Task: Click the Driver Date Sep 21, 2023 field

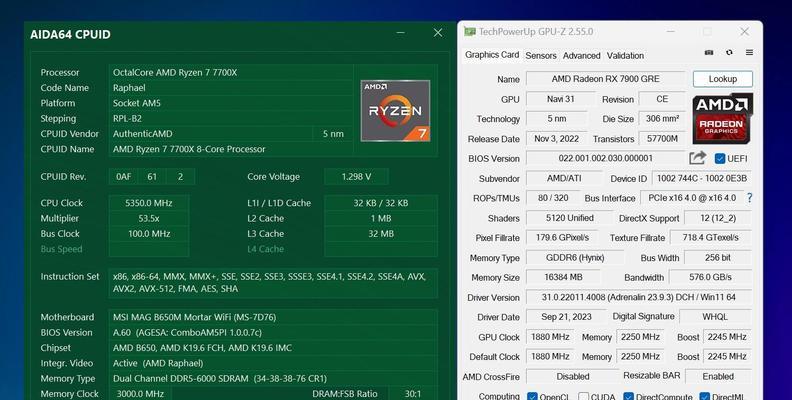Action: pyautogui.click(x=566, y=317)
